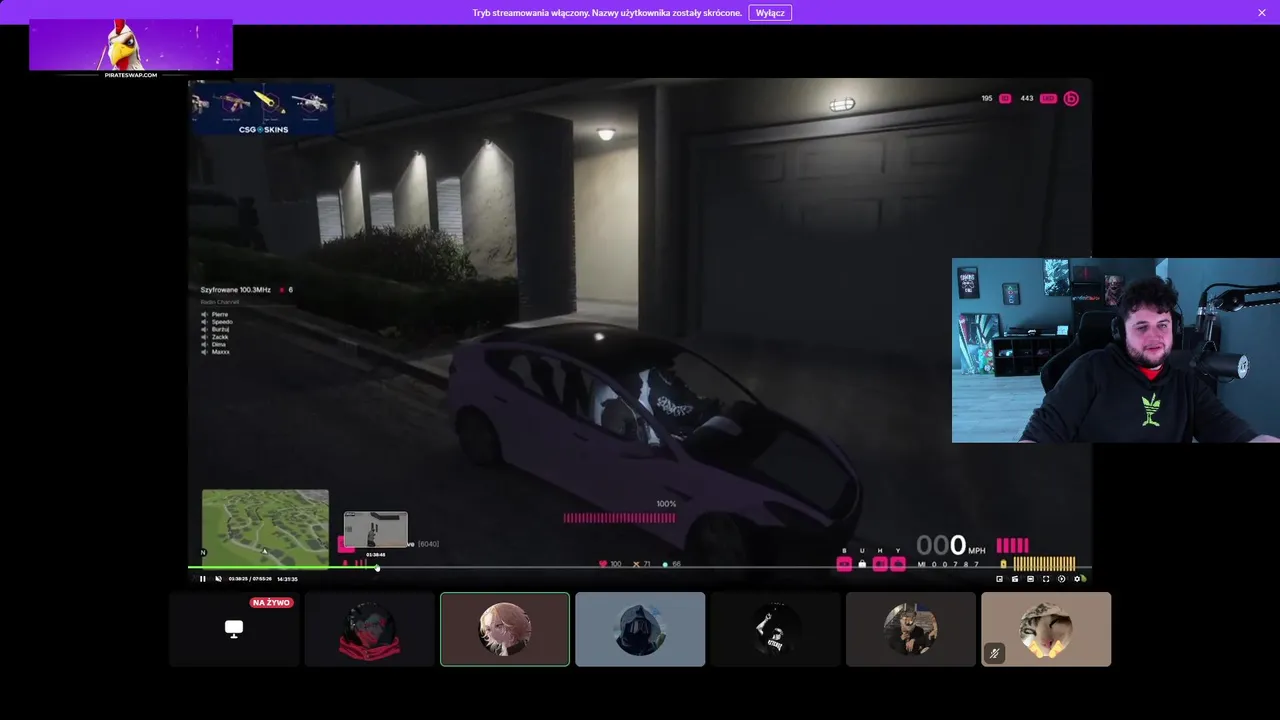Switch the player to theater mode
Viewport: 1280px width, 720px height.
pos(1030,579)
